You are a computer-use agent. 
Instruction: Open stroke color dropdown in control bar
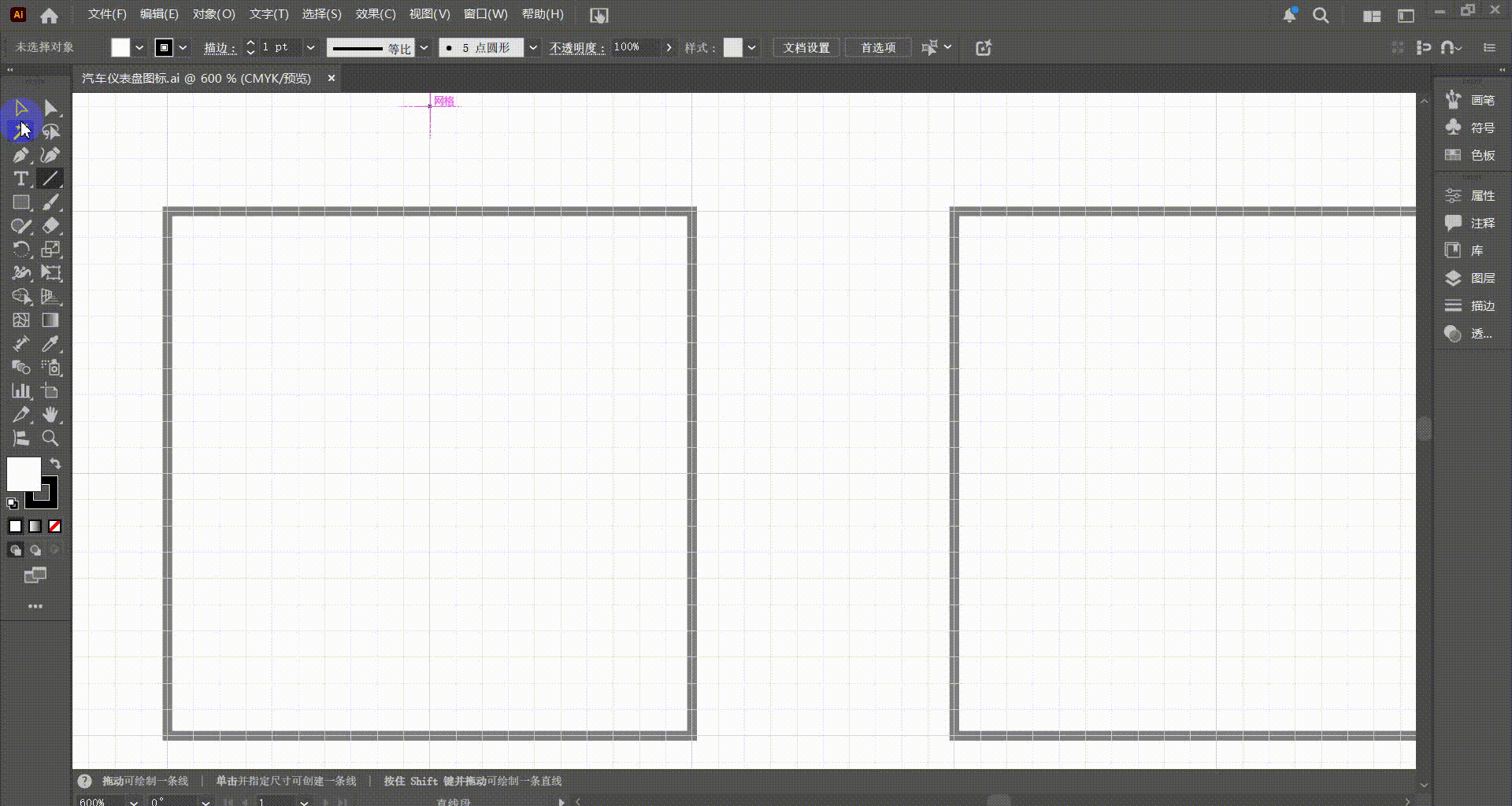(183, 48)
